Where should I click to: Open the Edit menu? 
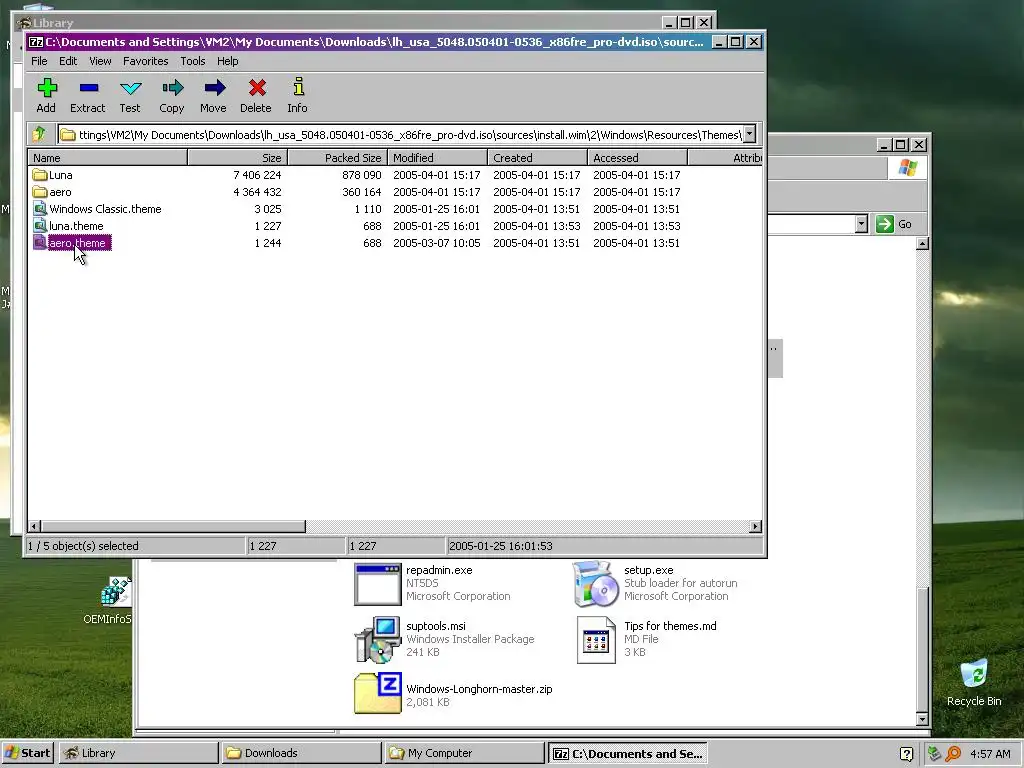pos(68,61)
